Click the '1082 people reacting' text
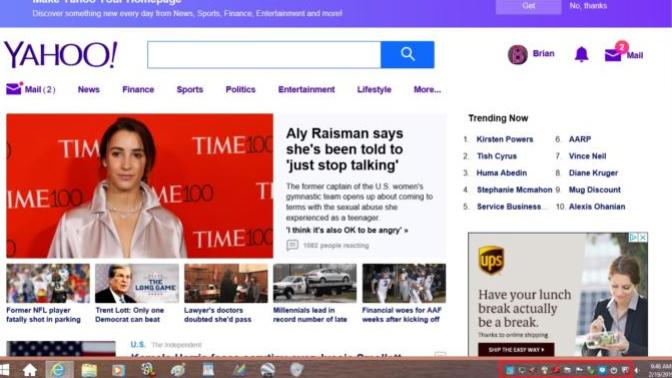This screenshot has height=378, width=672. (x=336, y=246)
